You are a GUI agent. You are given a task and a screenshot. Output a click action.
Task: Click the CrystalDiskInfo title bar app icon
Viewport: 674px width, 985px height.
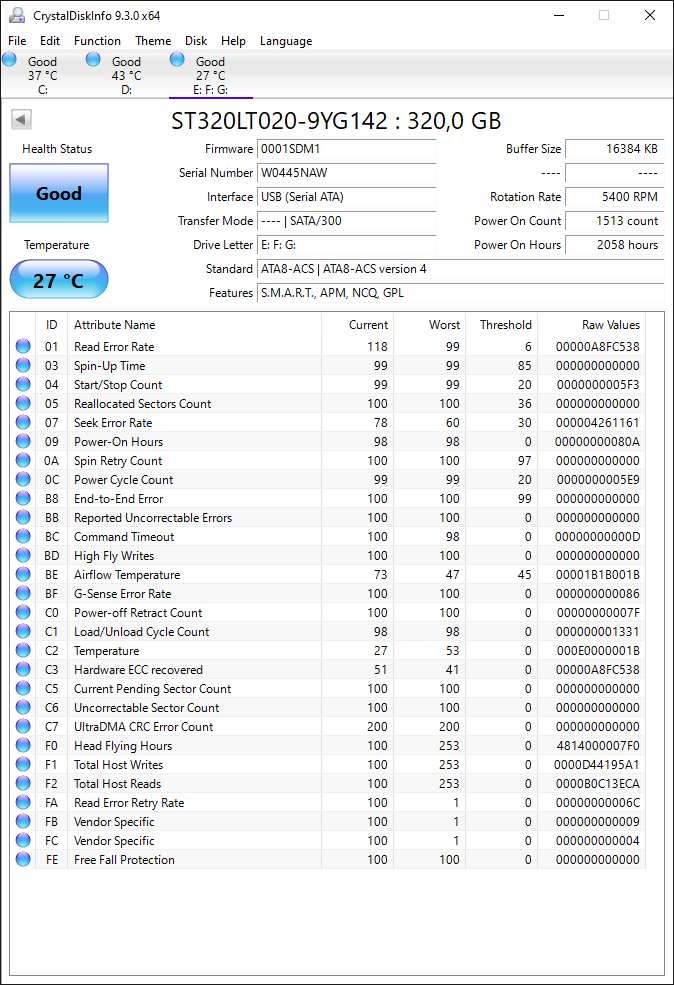click(x=17, y=15)
